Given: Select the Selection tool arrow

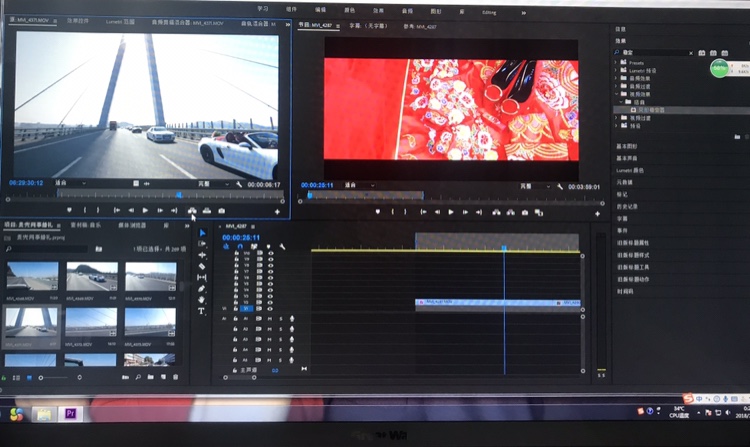Looking at the screenshot, I should click(x=202, y=233).
